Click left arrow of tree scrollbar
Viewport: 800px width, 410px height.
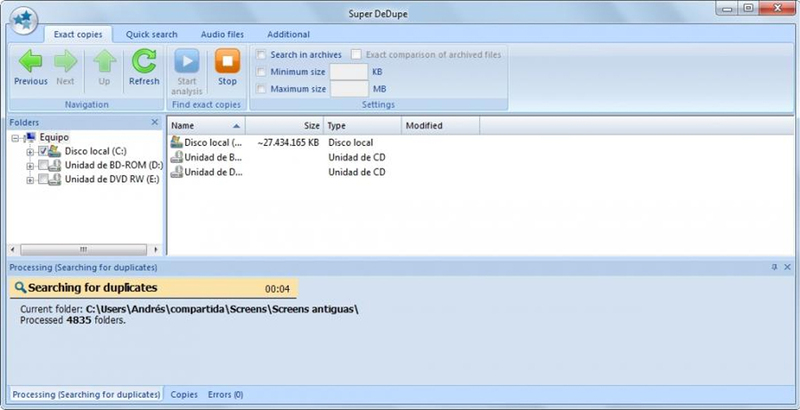pos(13,250)
